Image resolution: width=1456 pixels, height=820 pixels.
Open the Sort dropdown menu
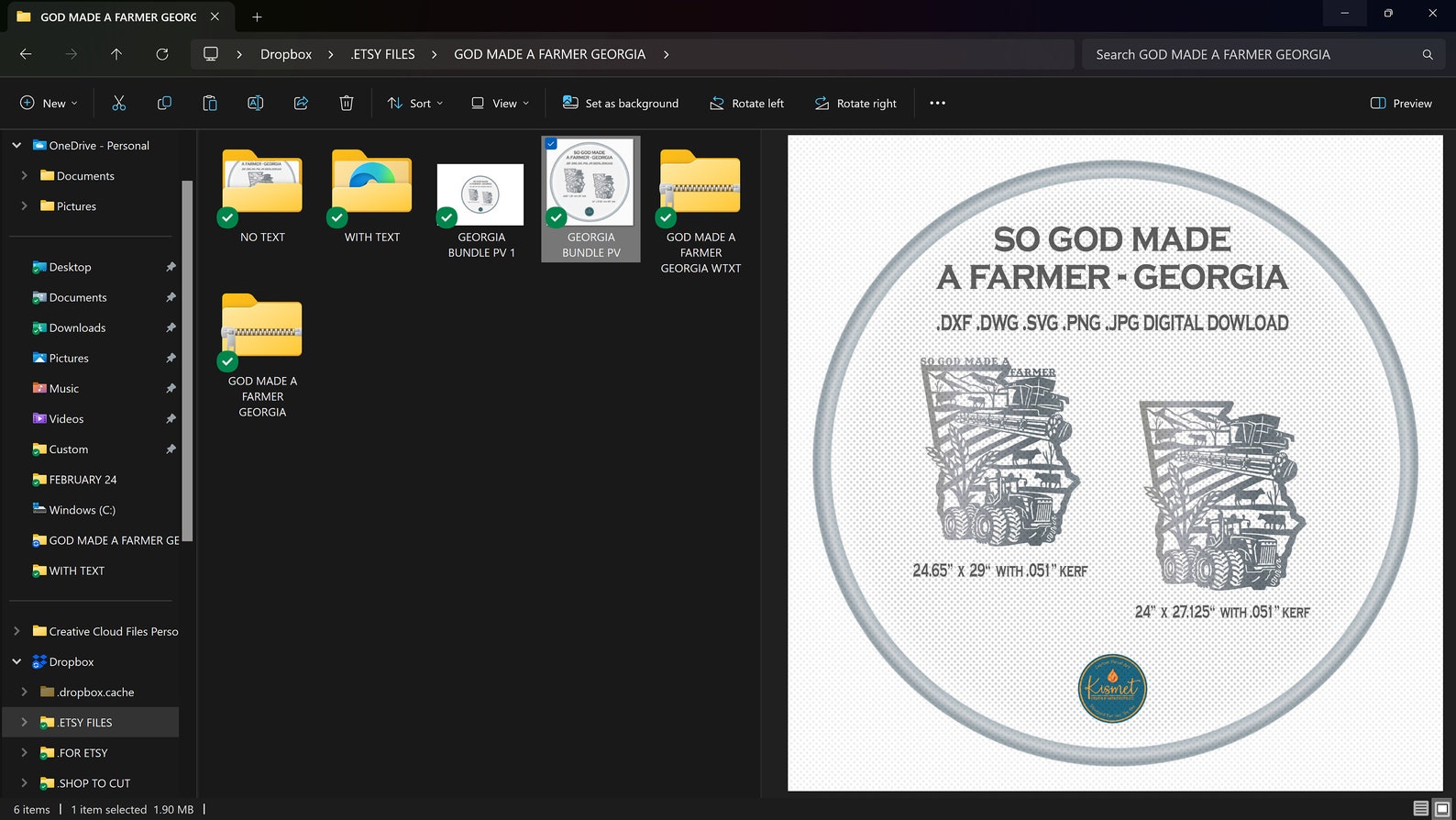click(415, 104)
